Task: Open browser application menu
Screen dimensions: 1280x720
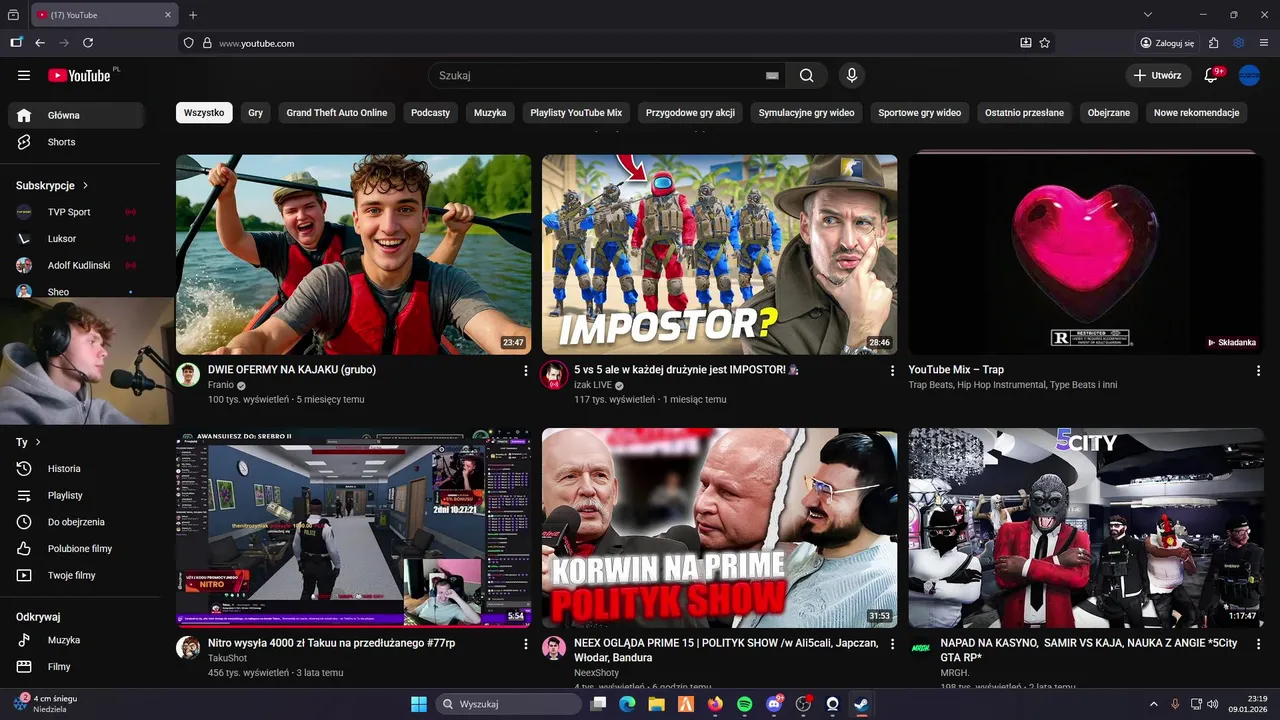Action: coord(1264,43)
